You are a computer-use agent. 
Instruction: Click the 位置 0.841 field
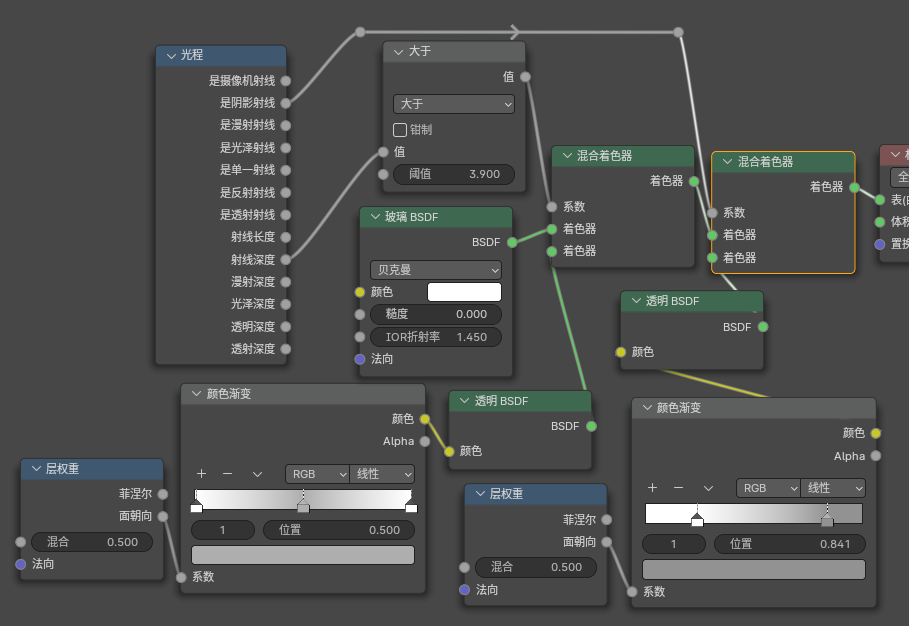click(x=789, y=544)
